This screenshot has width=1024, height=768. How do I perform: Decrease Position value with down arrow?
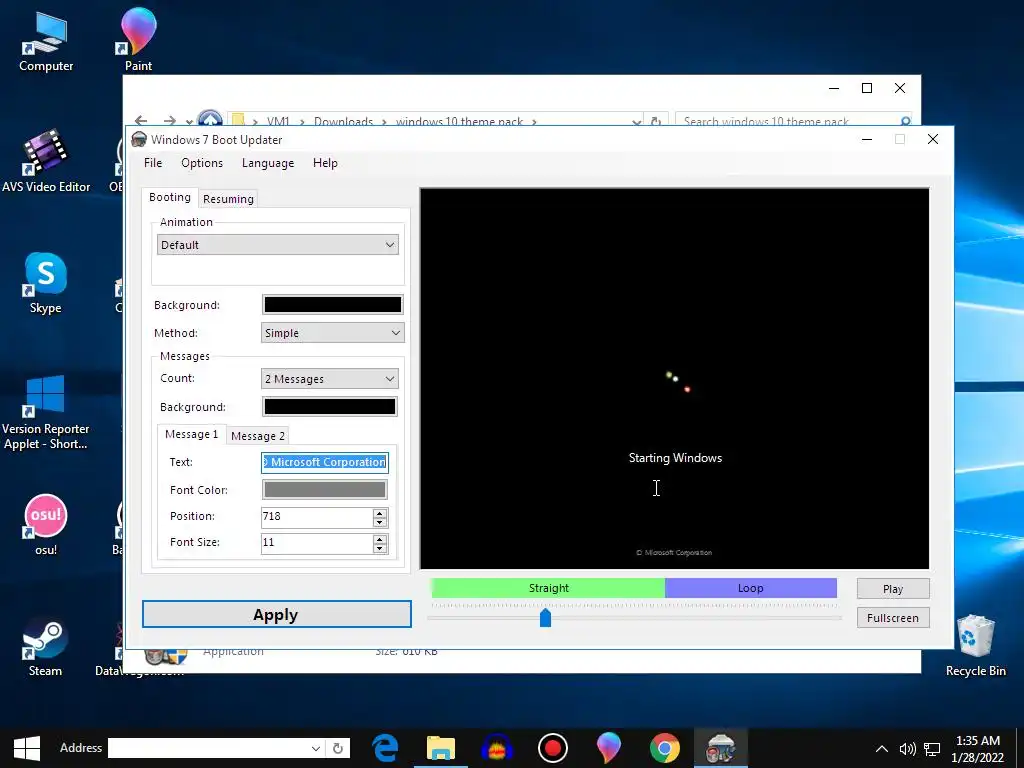point(379,522)
